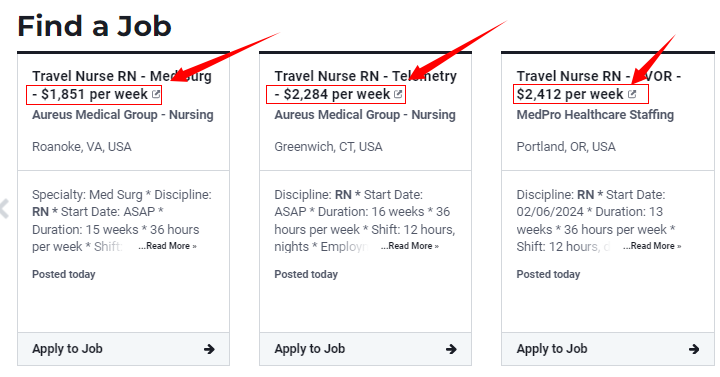Click MedPro Healthcare Staffing company name
This screenshot has width=720, height=377.
point(595,115)
